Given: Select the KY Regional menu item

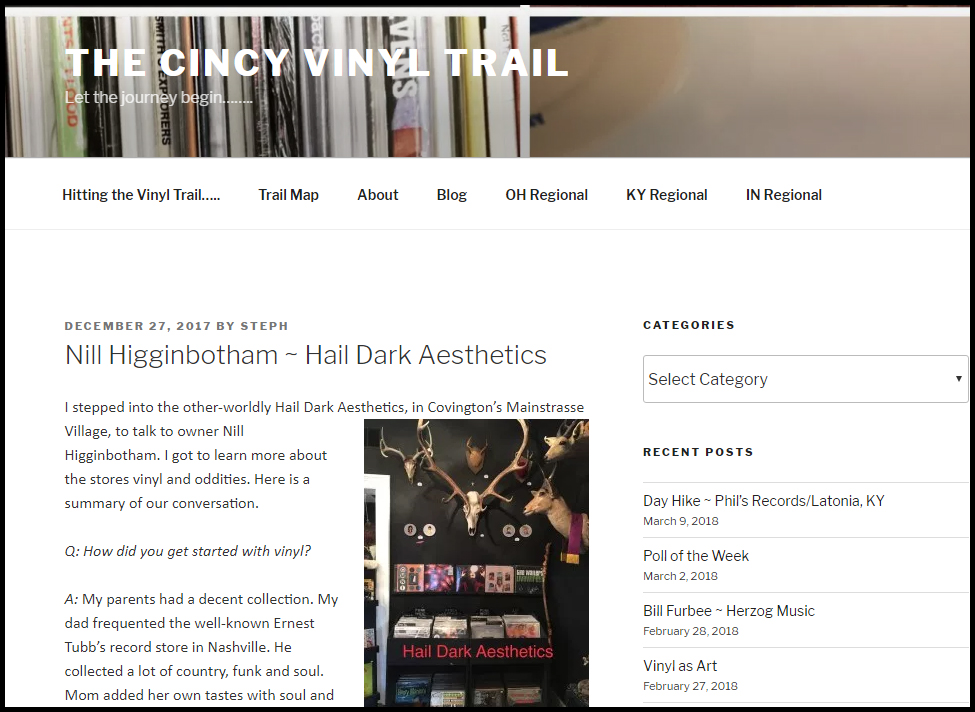Looking at the screenshot, I should coord(667,195).
